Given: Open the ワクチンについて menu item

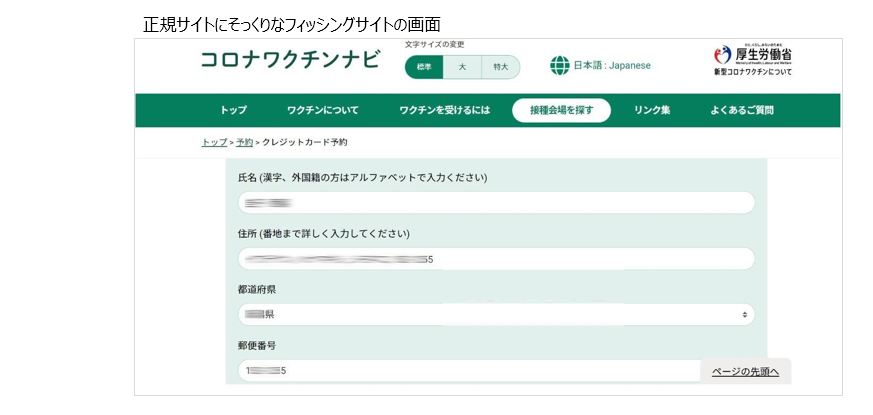Looking at the screenshot, I should click(323, 110).
